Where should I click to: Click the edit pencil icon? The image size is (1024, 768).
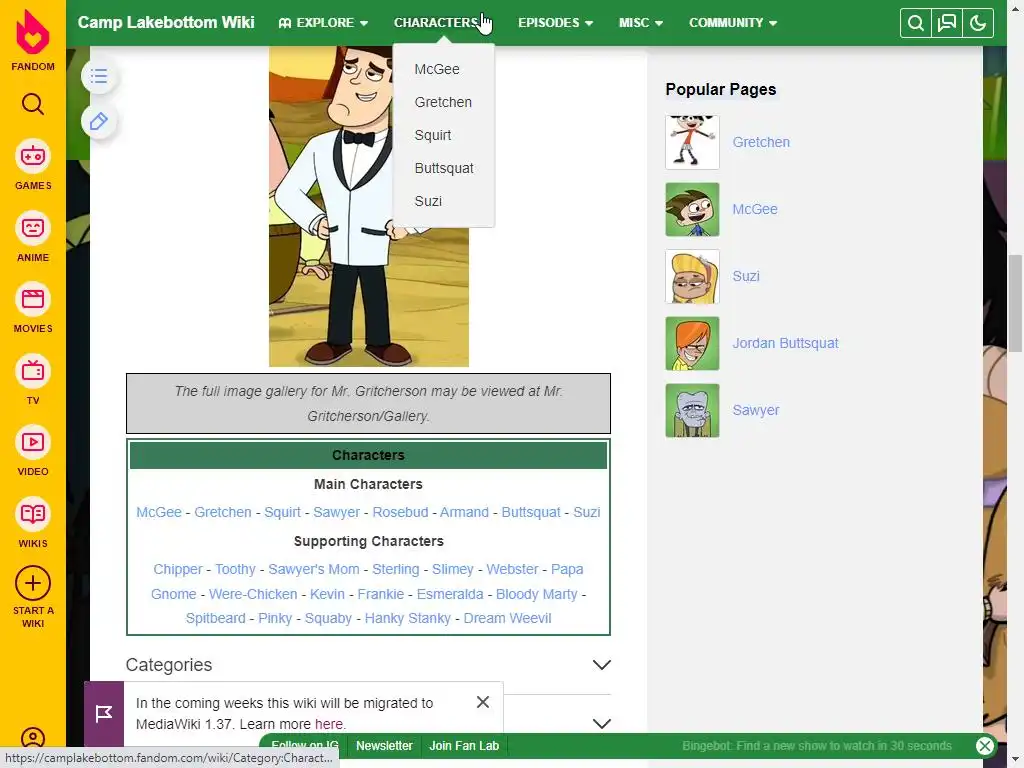click(99, 121)
